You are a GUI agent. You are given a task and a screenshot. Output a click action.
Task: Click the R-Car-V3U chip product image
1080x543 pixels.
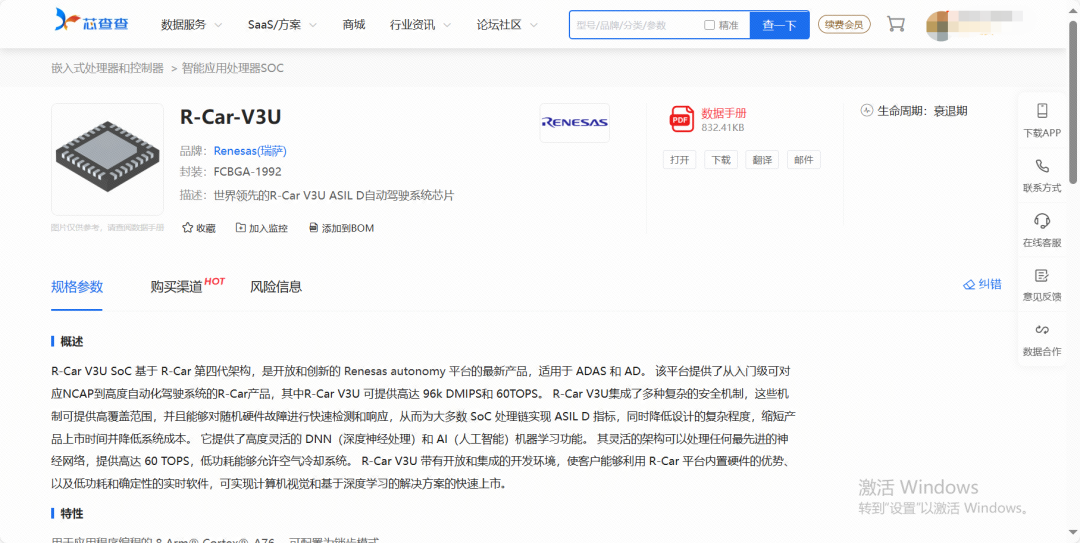[x=107, y=159]
